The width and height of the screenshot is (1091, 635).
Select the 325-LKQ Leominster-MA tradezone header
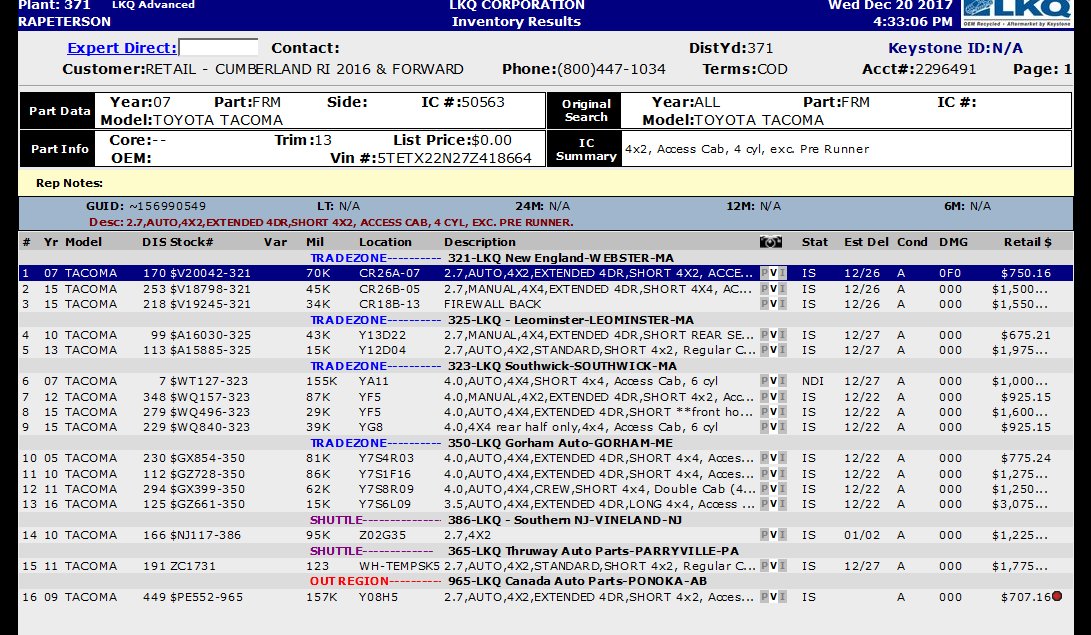coord(571,320)
